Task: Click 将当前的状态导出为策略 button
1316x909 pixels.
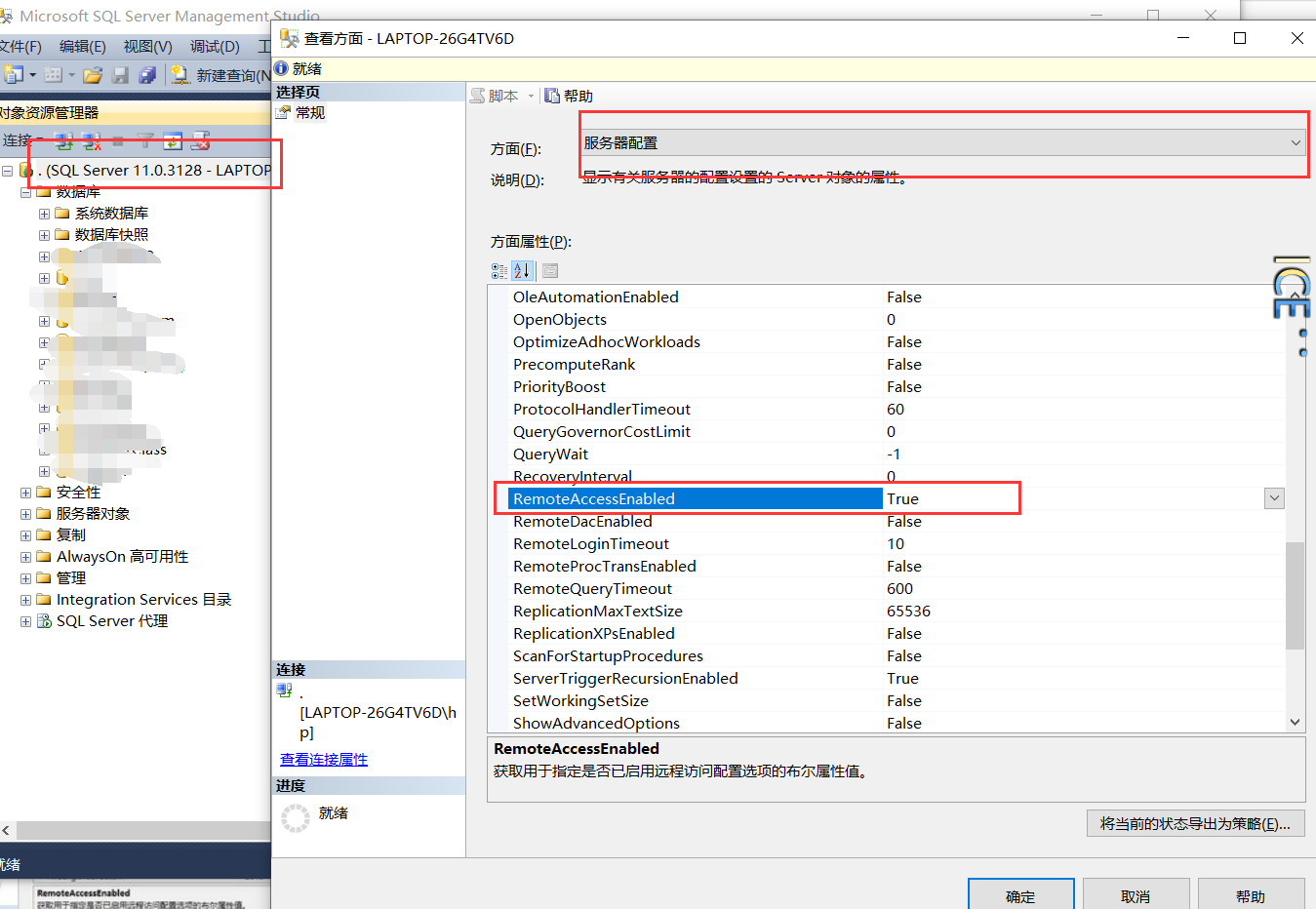Action: tap(1195, 823)
